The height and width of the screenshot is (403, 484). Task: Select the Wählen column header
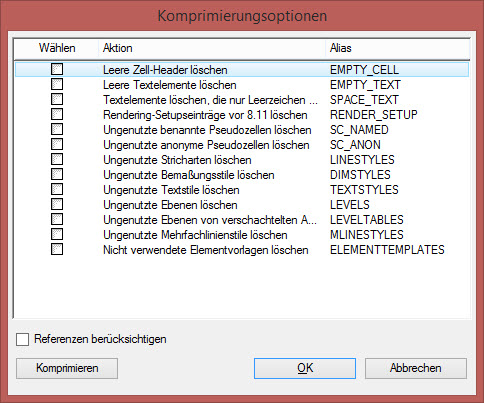[x=57, y=48]
